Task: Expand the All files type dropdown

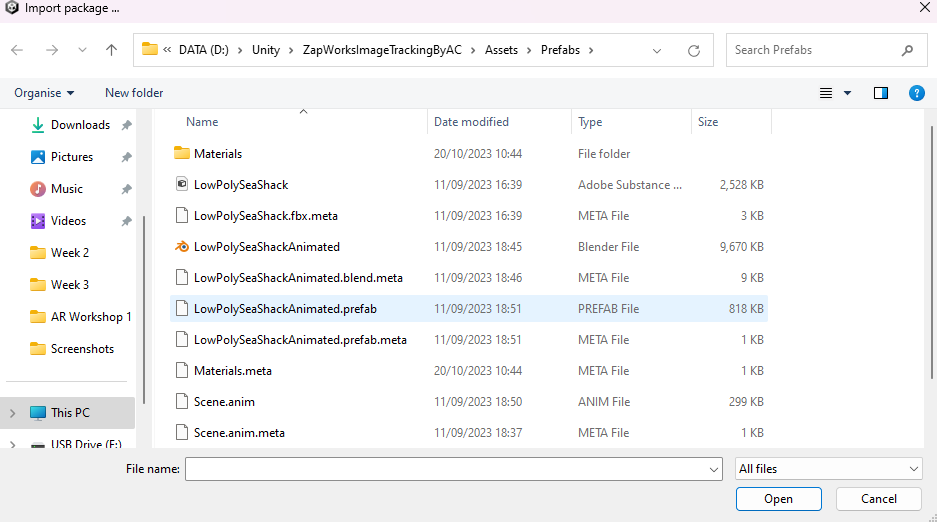Action: [x=829, y=469]
